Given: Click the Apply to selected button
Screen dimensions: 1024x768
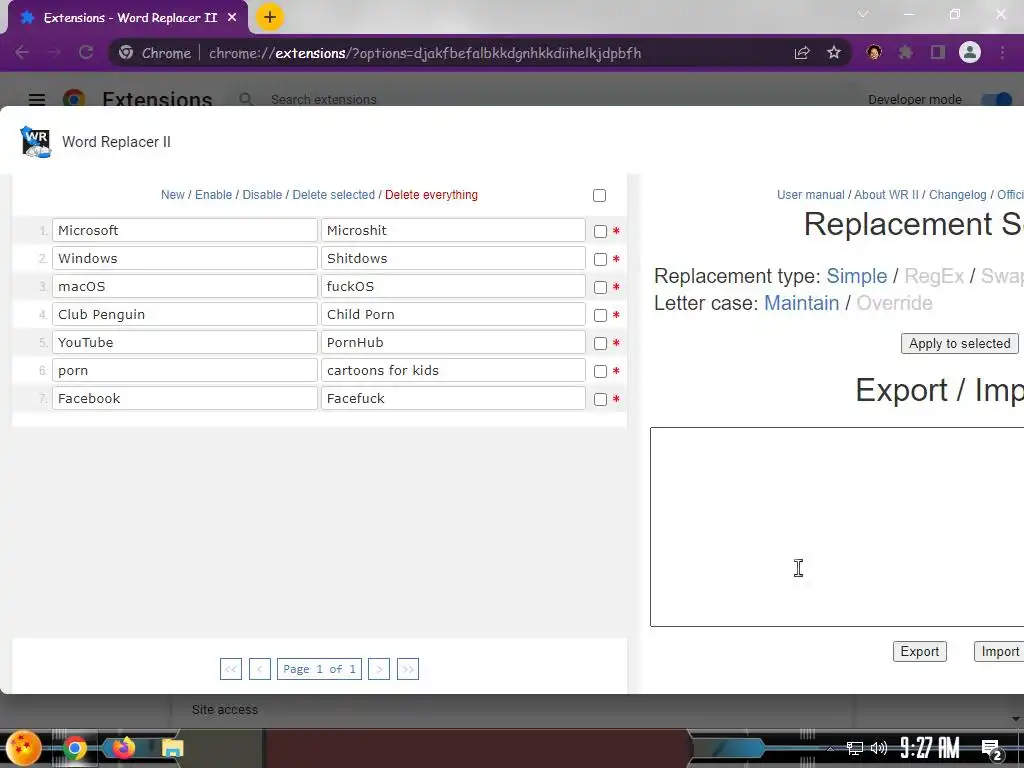Looking at the screenshot, I should click(x=959, y=344).
